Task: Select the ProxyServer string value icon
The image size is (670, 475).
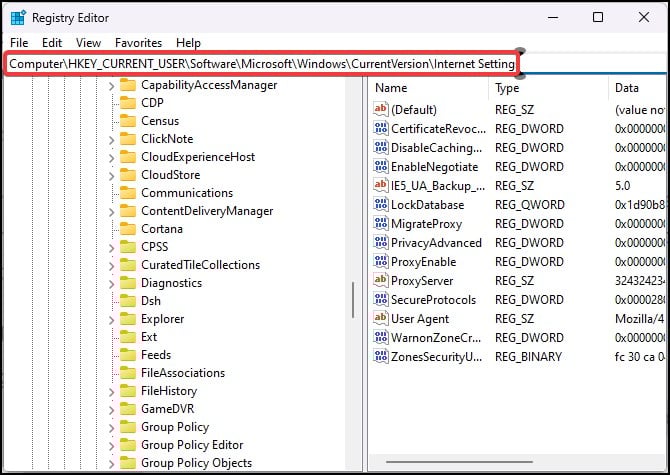Action: pyautogui.click(x=380, y=280)
